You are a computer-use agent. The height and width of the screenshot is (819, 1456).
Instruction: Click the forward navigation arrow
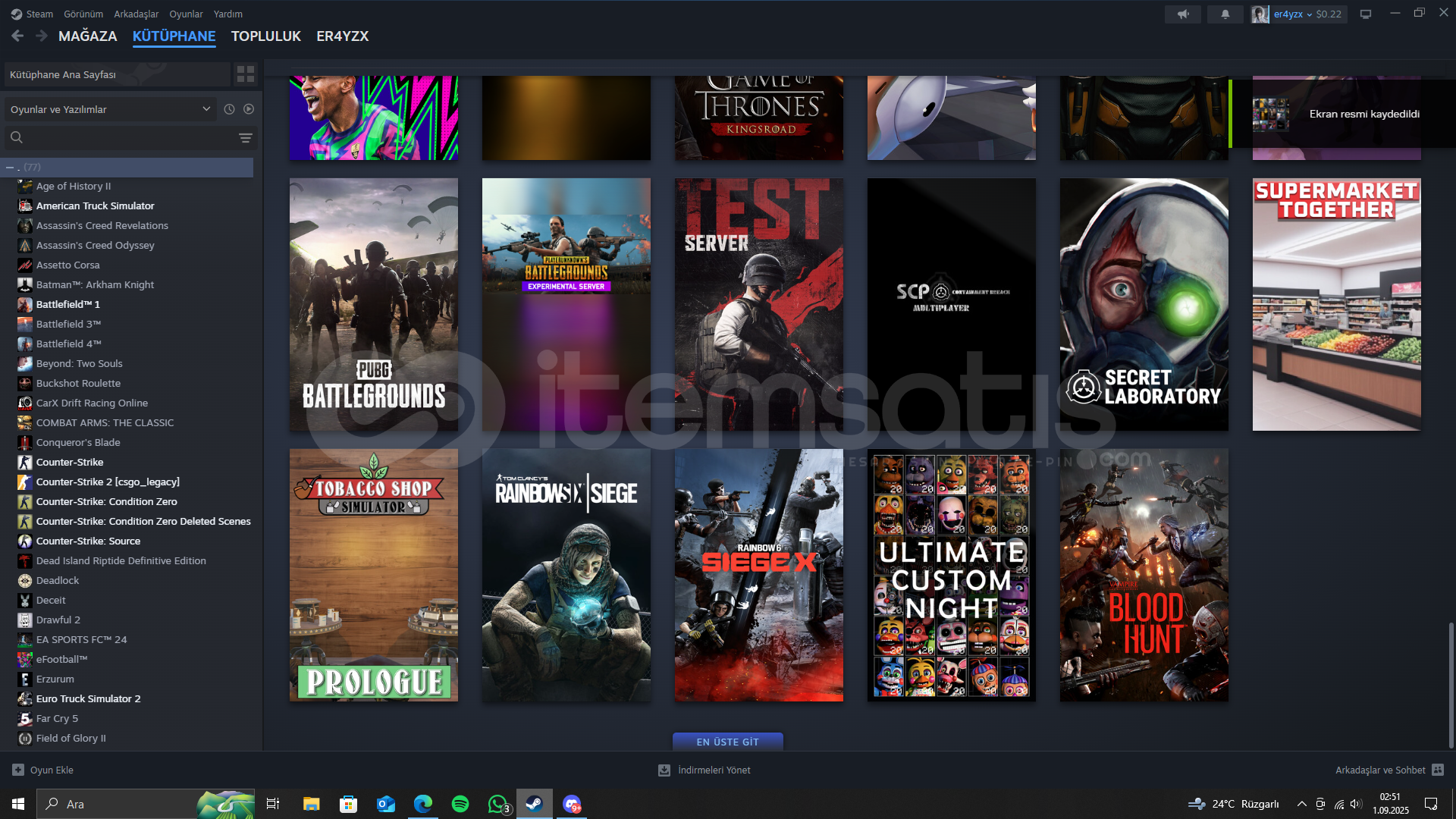[x=42, y=36]
